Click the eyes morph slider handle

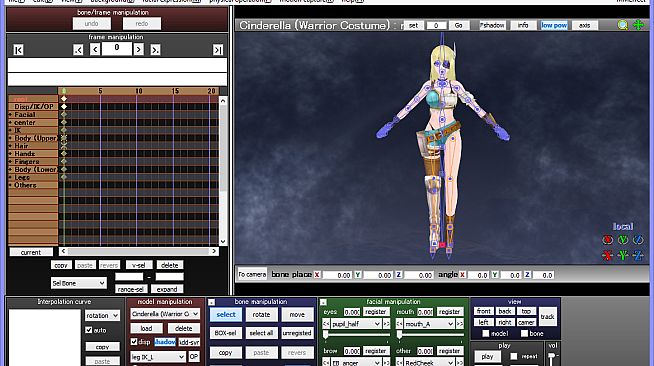(x=325, y=335)
